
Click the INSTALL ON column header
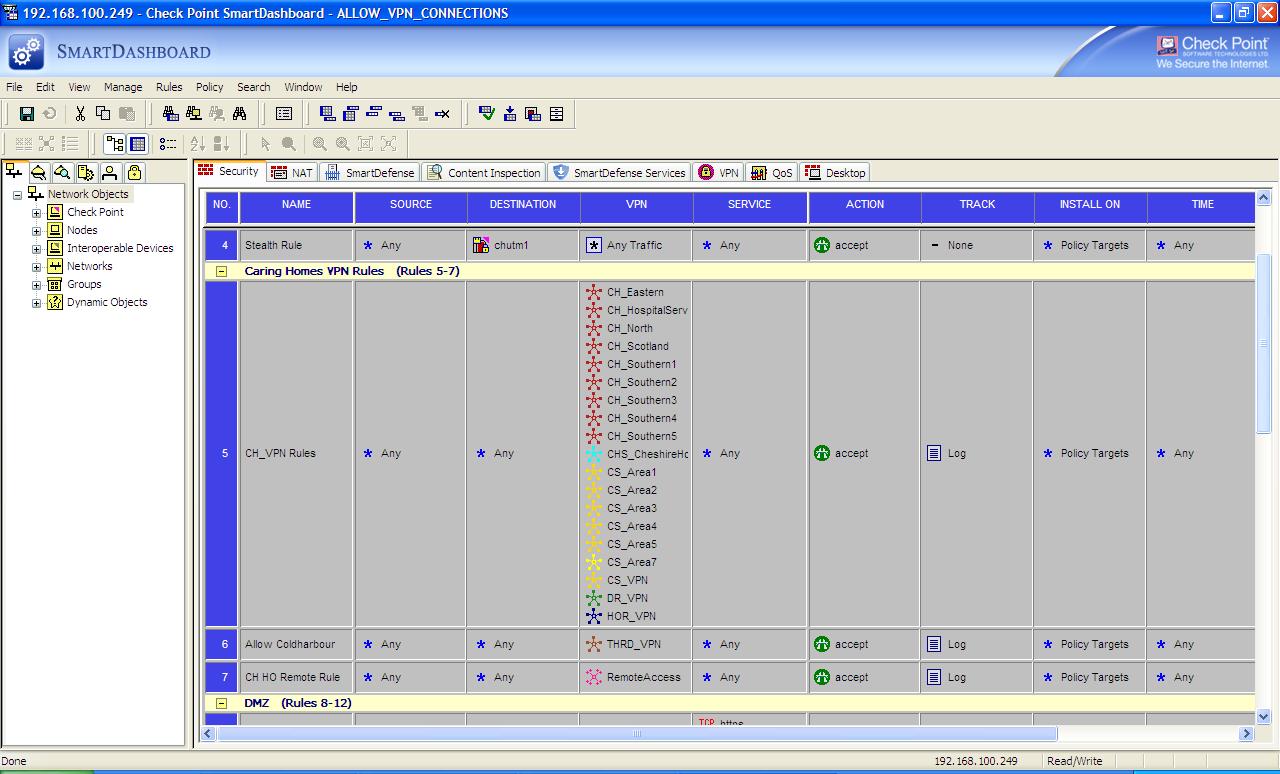[1090, 208]
